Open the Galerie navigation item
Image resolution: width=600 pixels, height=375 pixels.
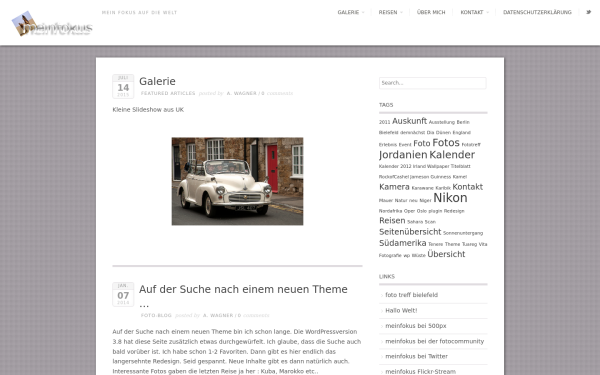(x=348, y=13)
